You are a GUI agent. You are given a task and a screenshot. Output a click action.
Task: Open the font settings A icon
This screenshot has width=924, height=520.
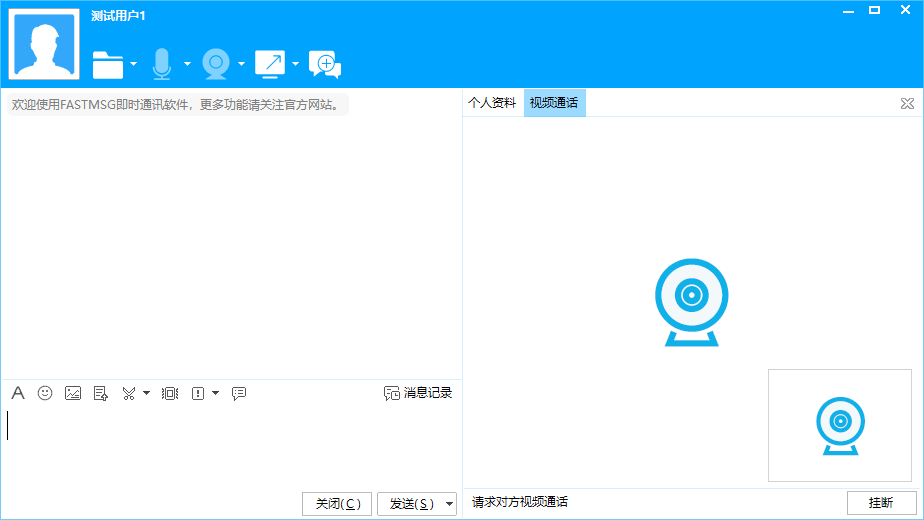(18, 393)
